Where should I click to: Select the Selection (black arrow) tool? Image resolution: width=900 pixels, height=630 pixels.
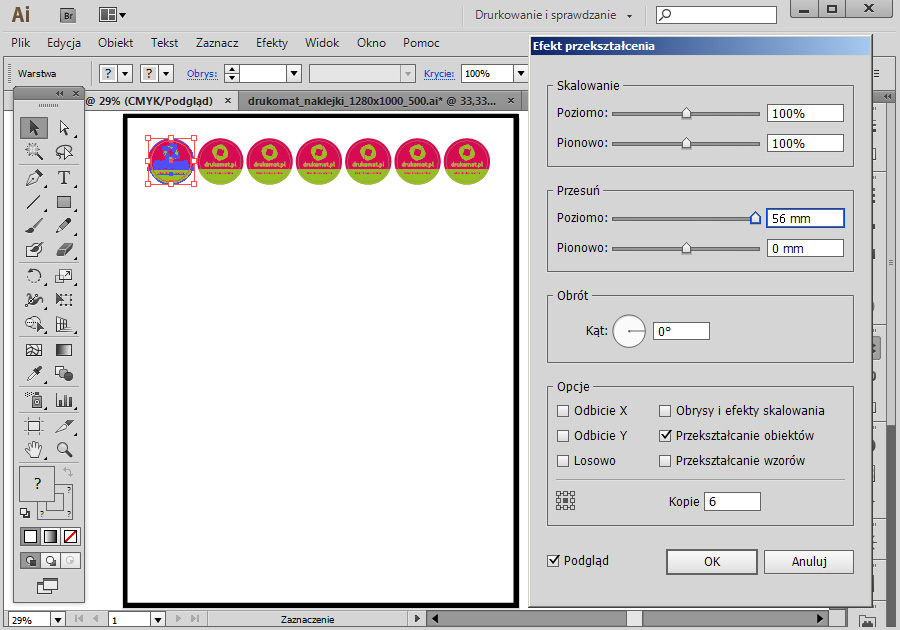(34, 127)
